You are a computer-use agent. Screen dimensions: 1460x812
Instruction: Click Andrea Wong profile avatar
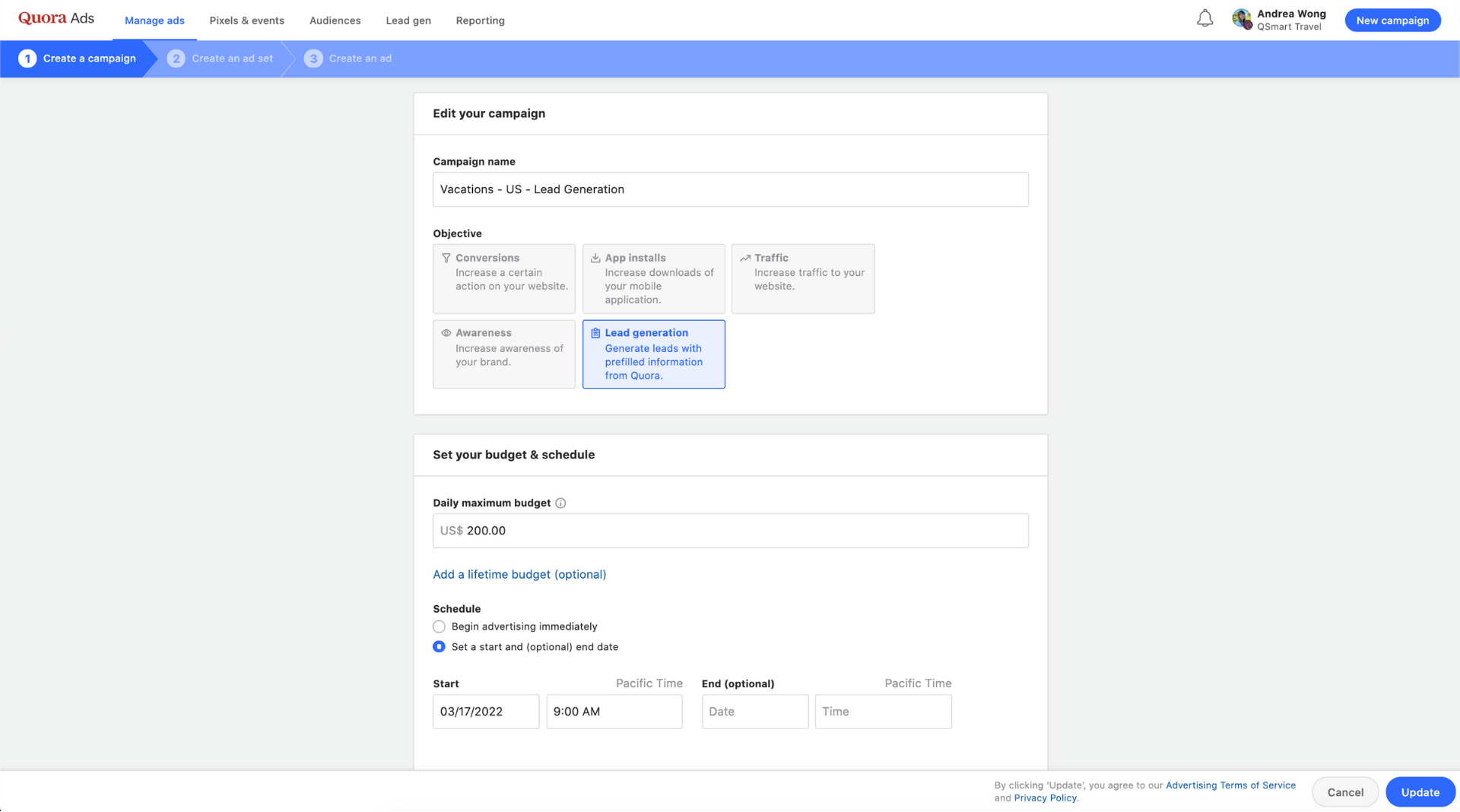point(1241,20)
